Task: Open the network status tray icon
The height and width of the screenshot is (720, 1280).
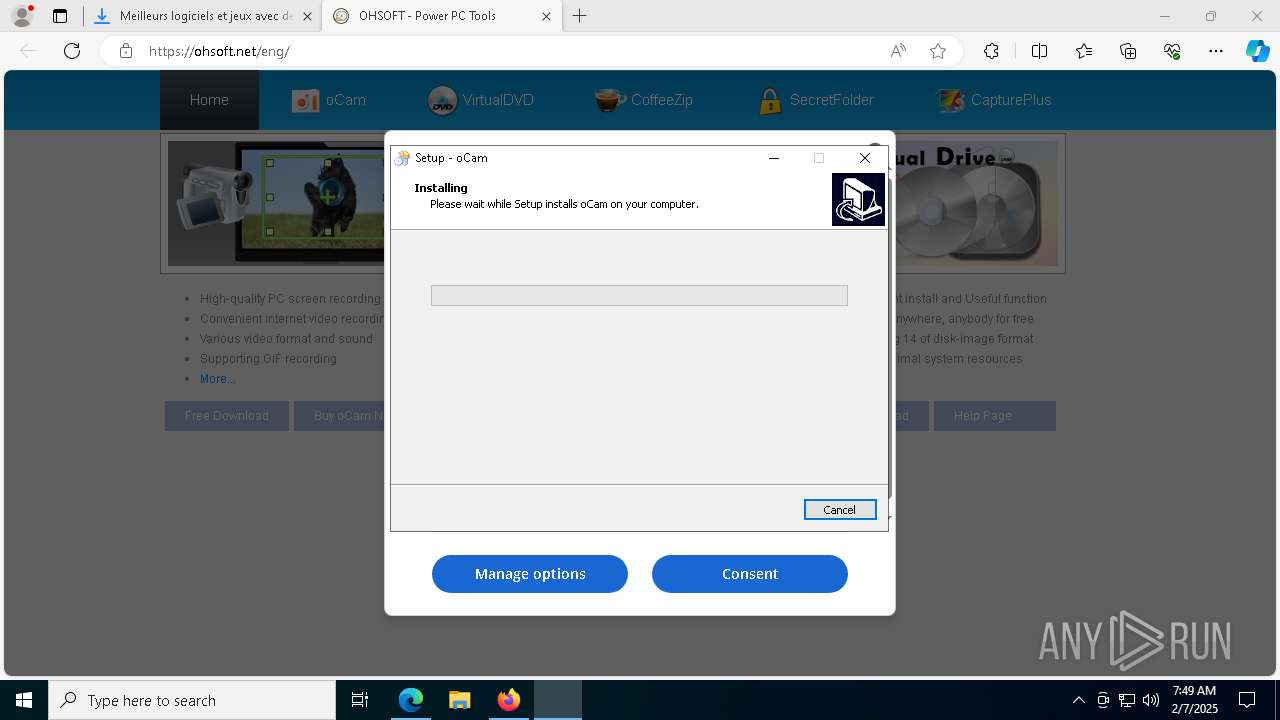Action: pos(1127,700)
